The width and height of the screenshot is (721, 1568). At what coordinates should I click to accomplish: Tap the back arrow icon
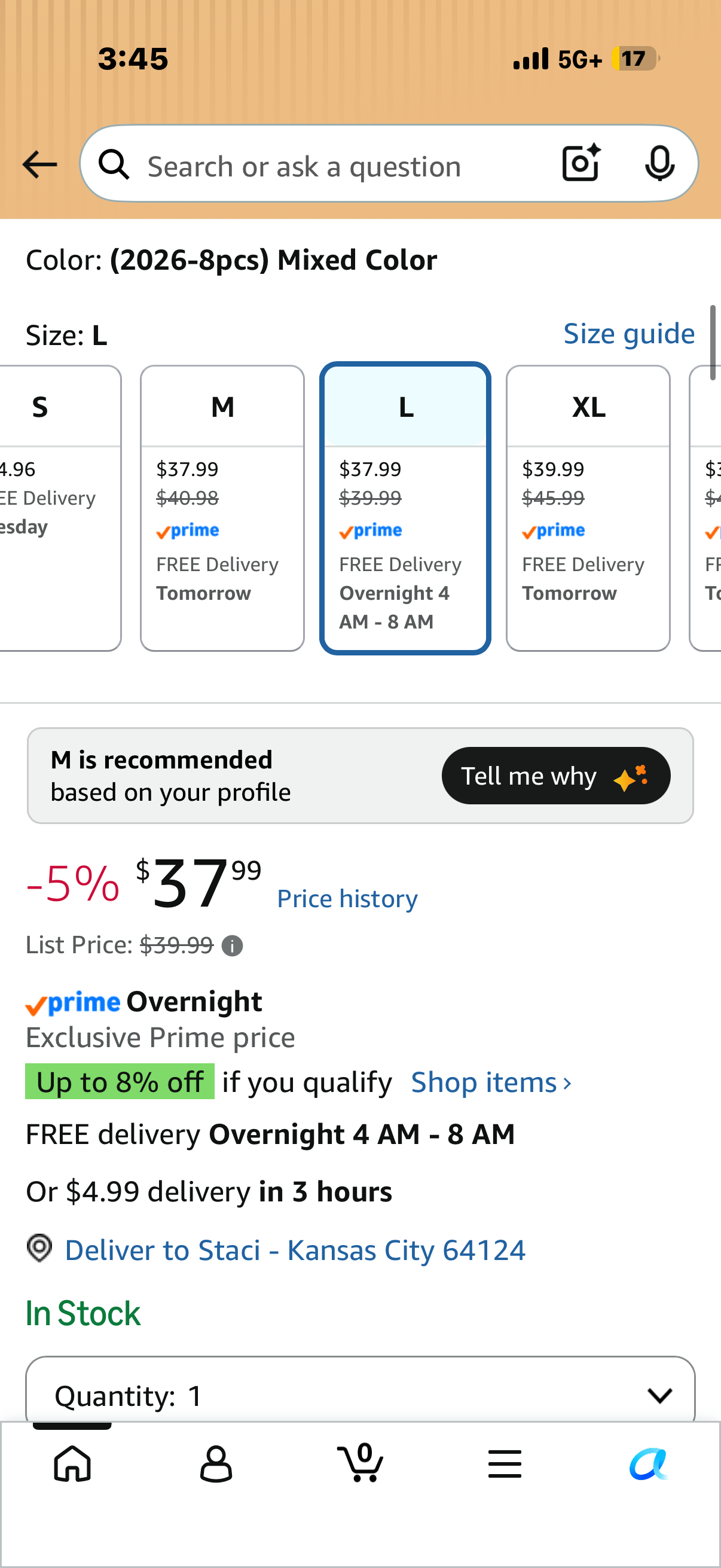39,164
